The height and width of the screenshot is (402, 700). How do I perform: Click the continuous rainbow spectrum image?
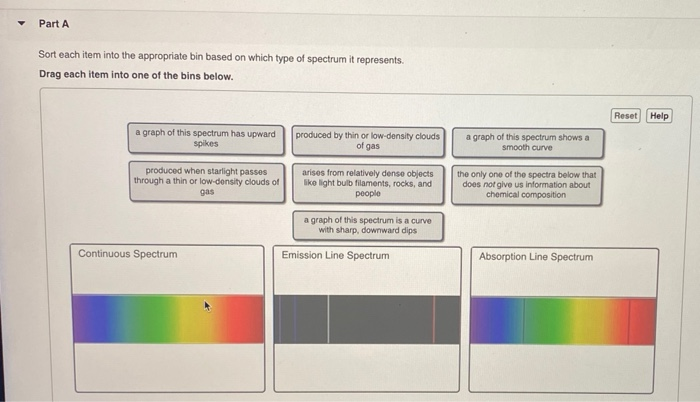tap(168, 319)
